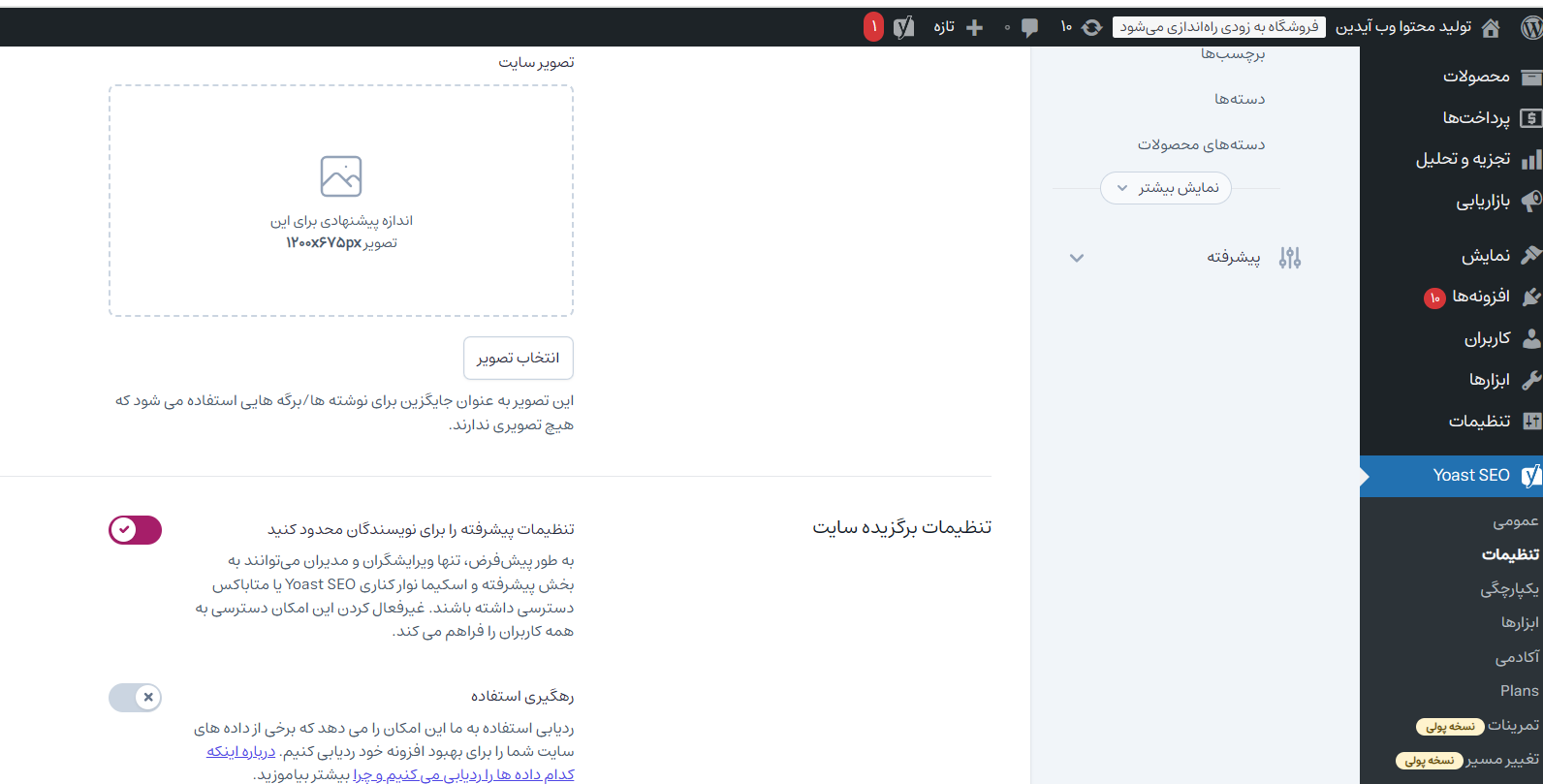Open the Yoast SEO sidebar menu
The image size is (1543, 784).
[x=1470, y=476]
